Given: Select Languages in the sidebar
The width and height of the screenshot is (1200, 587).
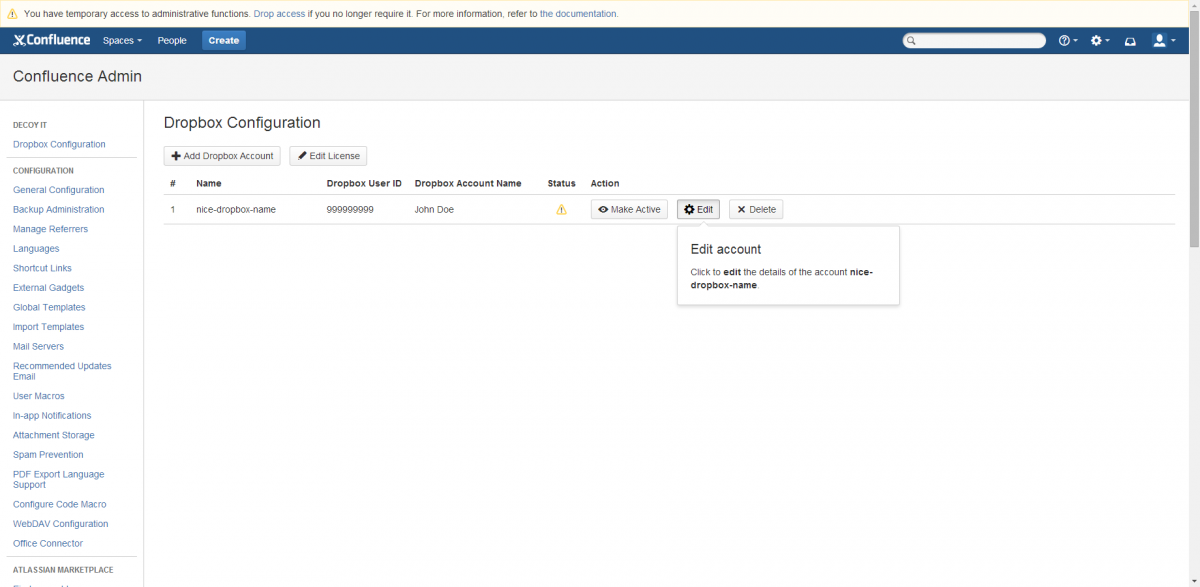Looking at the screenshot, I should point(36,249).
